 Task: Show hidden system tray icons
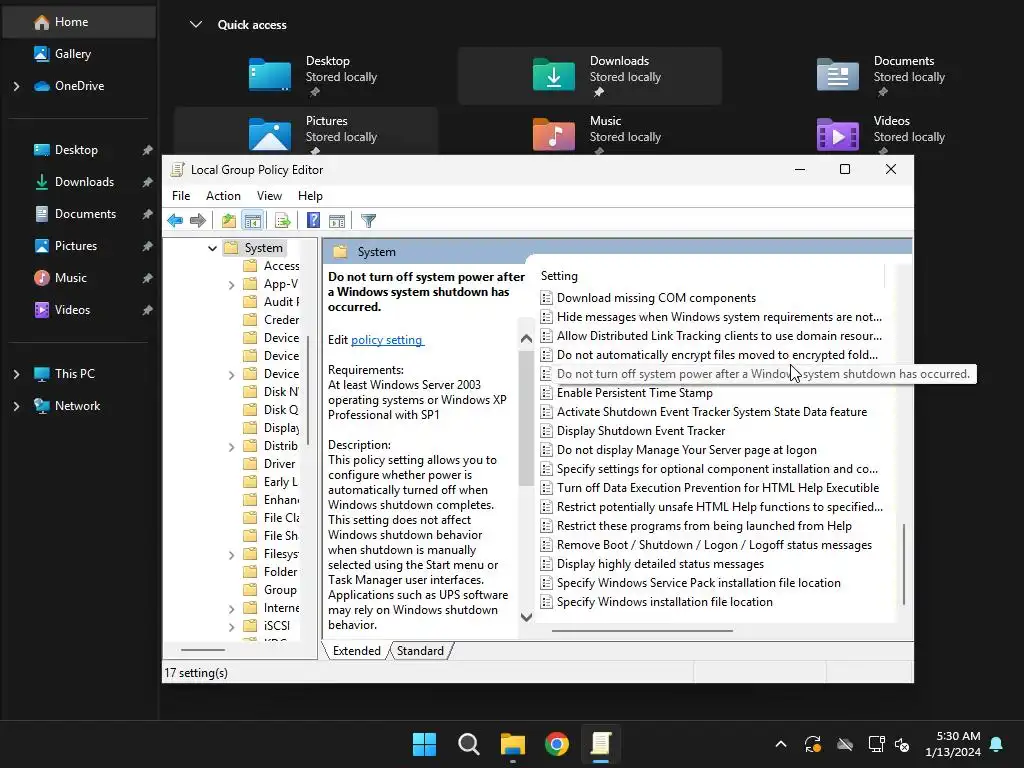click(781, 744)
